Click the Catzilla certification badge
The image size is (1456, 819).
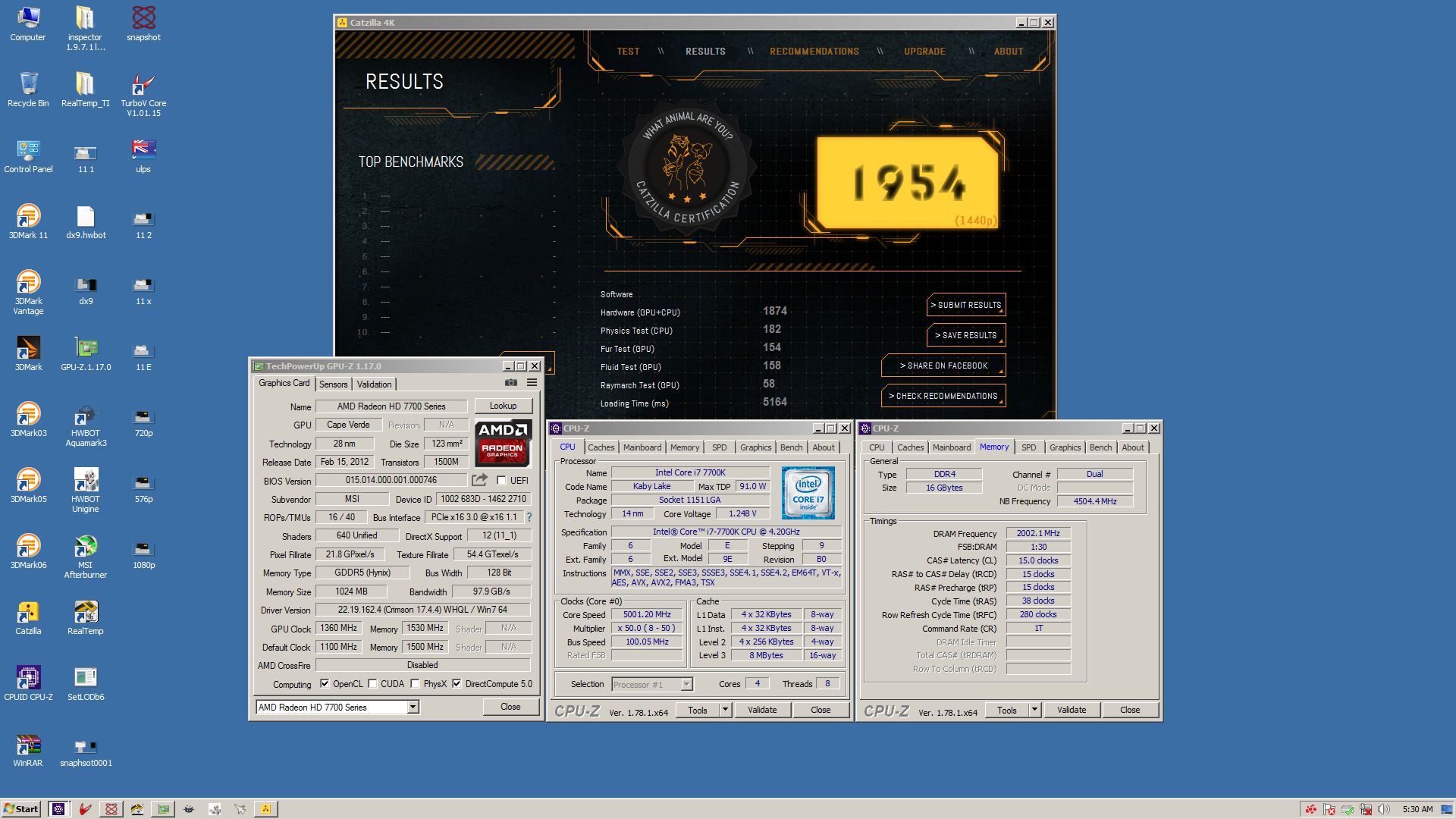pyautogui.click(x=687, y=167)
